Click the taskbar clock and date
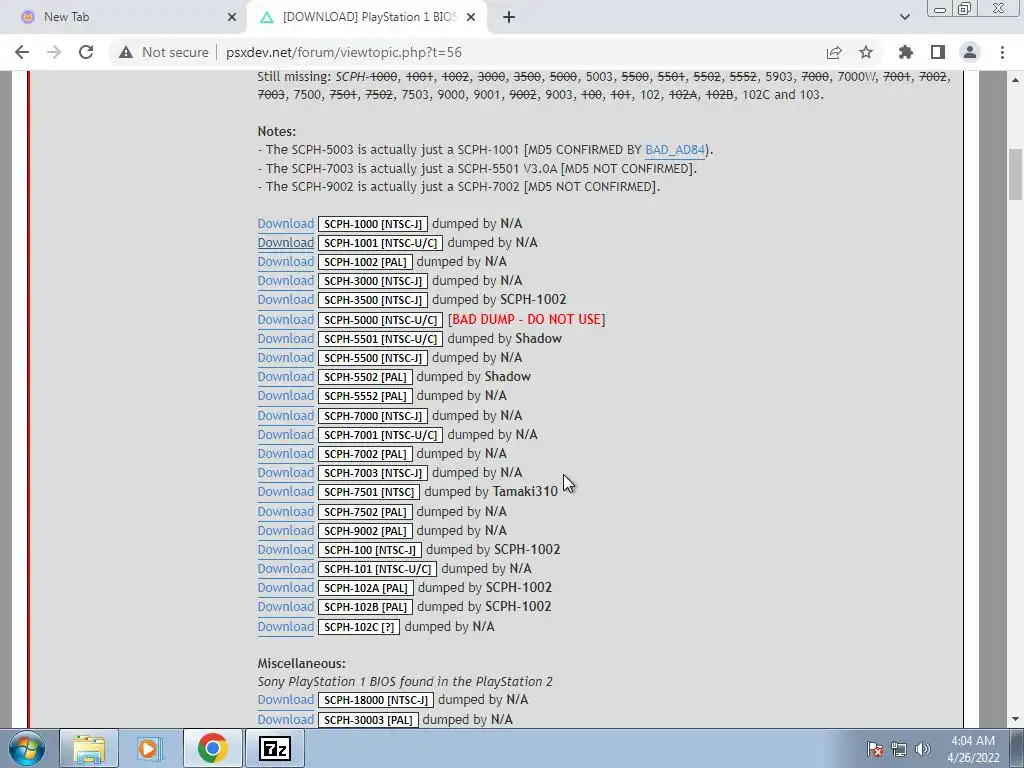Image resolution: width=1024 pixels, height=768 pixels. (973, 749)
